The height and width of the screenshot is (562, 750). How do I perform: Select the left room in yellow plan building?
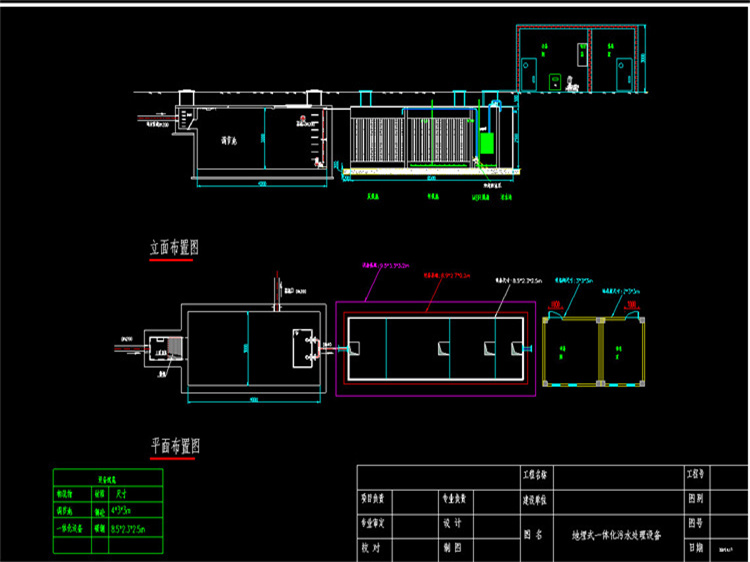click(x=567, y=351)
